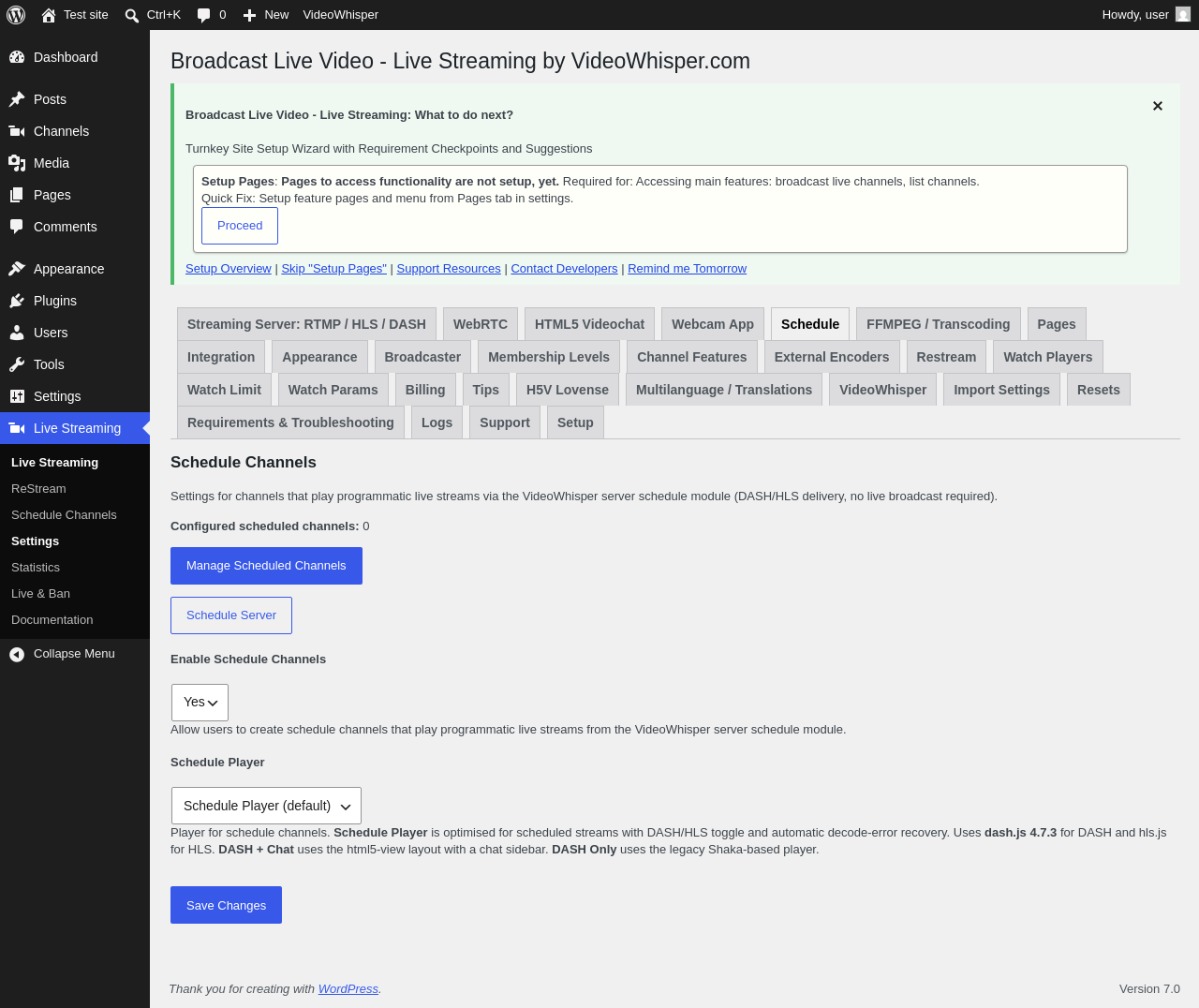The height and width of the screenshot is (1008, 1199).
Task: Open the H5V Lovense tab
Action: [568, 390]
